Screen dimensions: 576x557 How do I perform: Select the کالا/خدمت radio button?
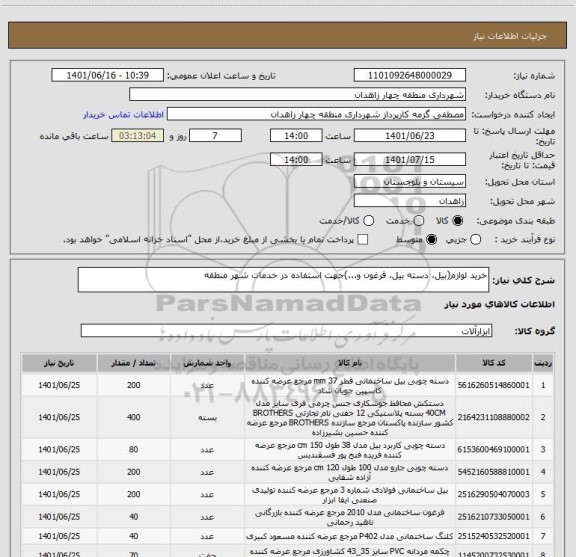(x=368, y=221)
